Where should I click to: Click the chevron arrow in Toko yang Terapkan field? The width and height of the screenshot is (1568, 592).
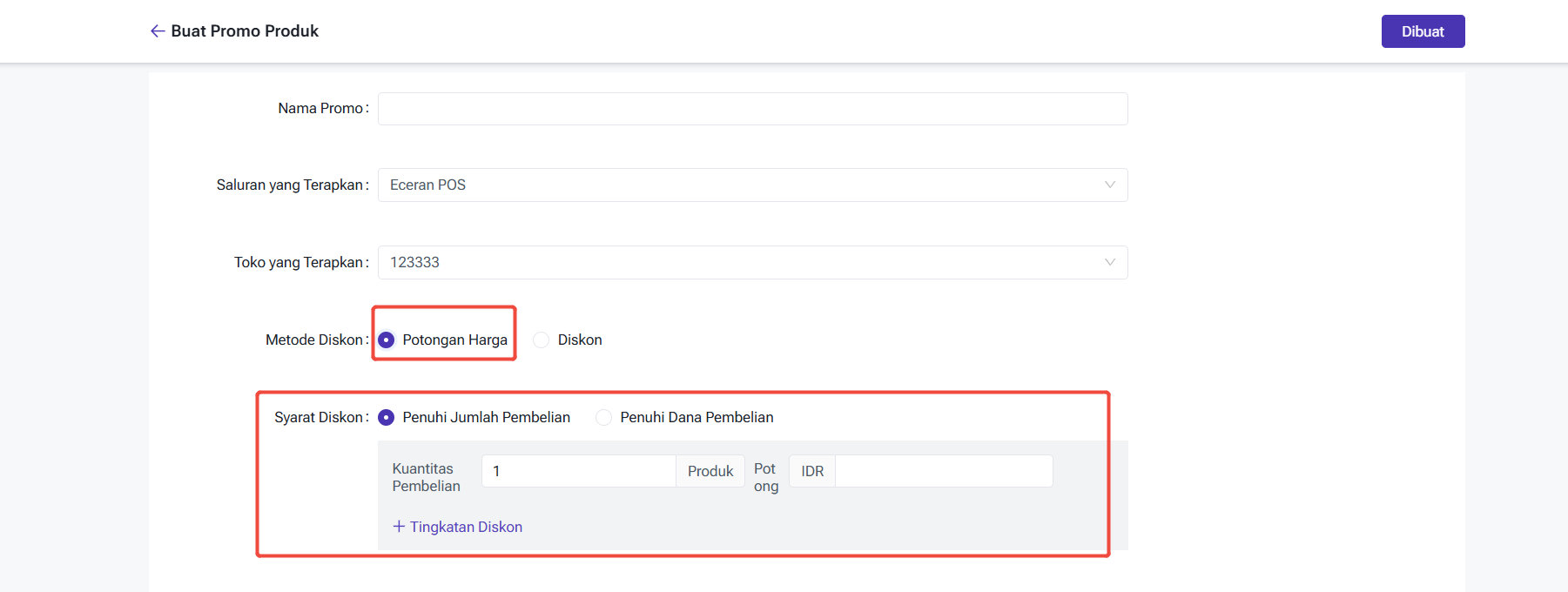click(1109, 262)
